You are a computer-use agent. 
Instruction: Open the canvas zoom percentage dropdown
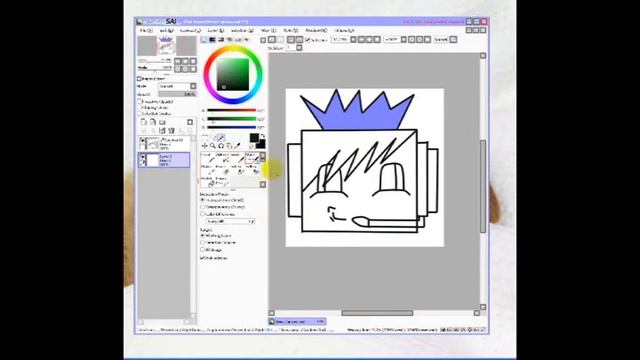(353, 40)
